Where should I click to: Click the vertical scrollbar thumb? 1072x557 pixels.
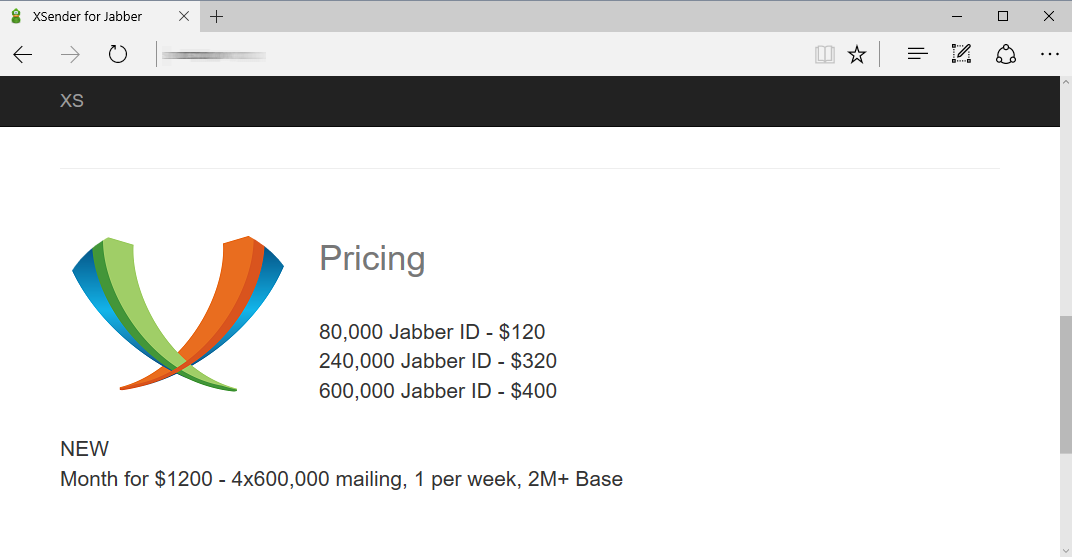1065,385
